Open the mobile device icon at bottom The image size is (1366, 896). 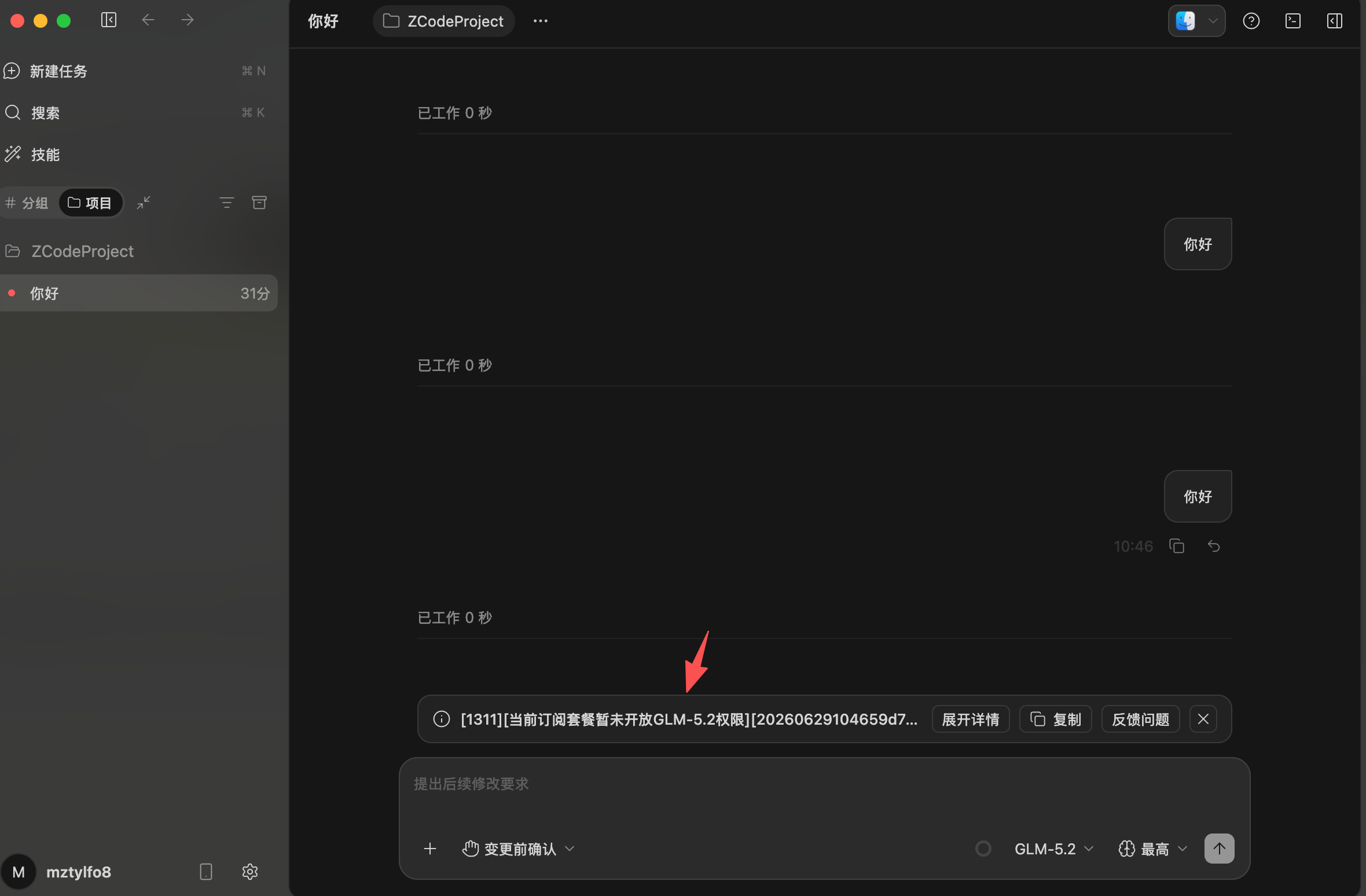tap(206, 872)
